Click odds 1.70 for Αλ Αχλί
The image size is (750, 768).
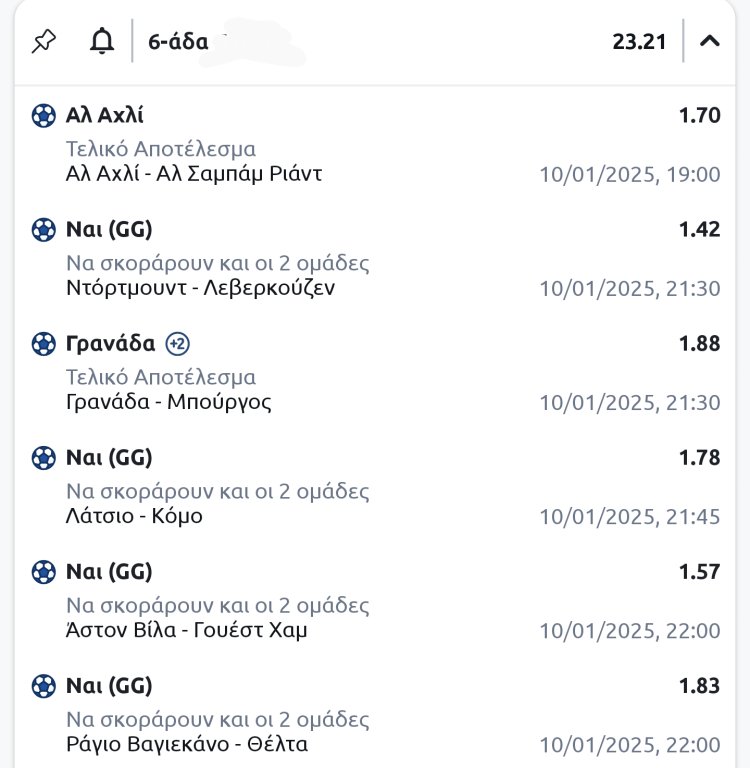(x=699, y=116)
